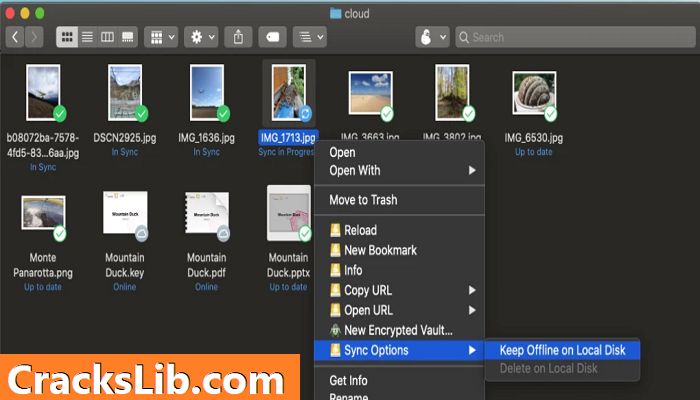Image resolution: width=700 pixels, height=400 pixels.
Task: Expand the Copy URL submenu
Action: point(400,290)
